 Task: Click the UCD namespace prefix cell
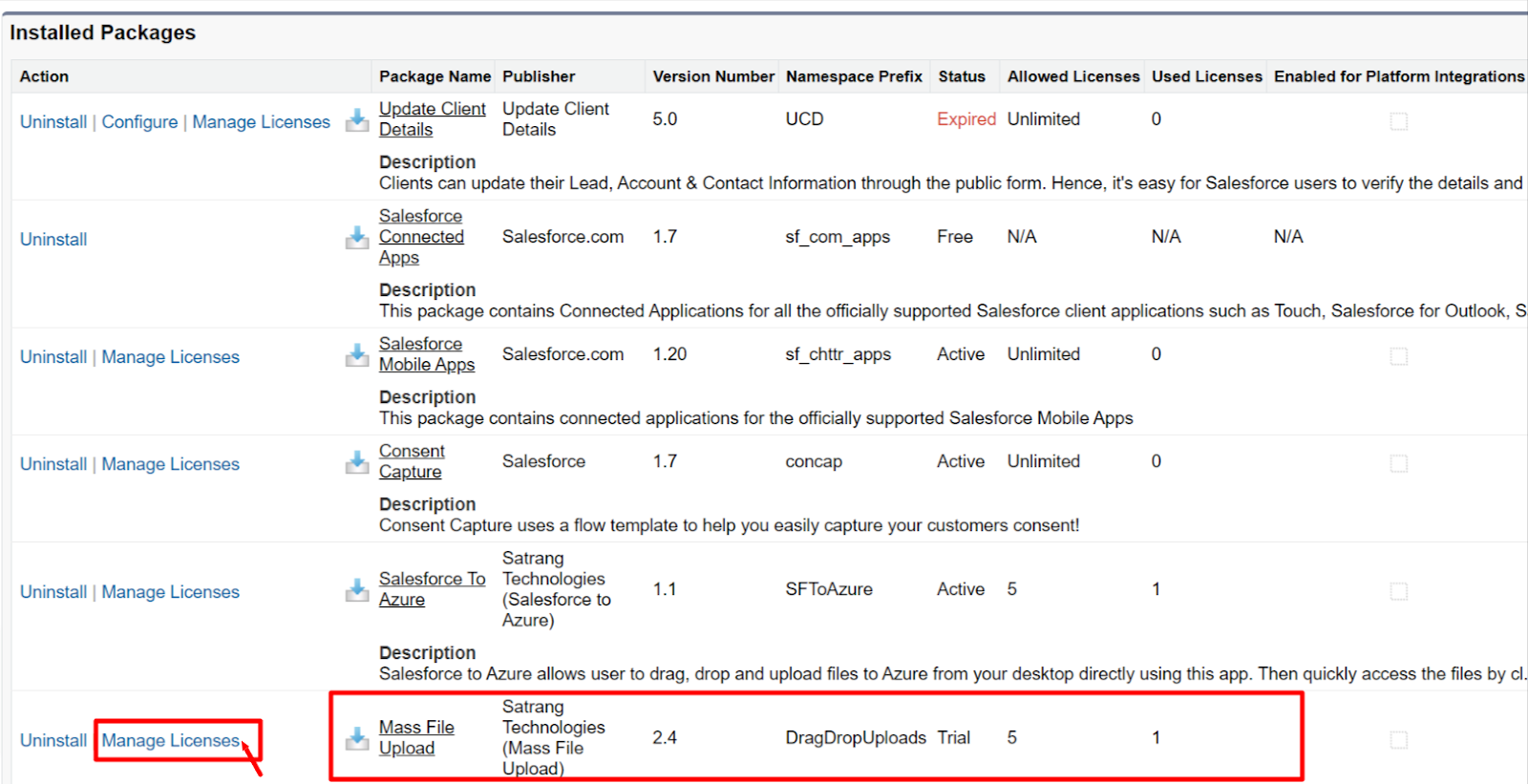804,119
